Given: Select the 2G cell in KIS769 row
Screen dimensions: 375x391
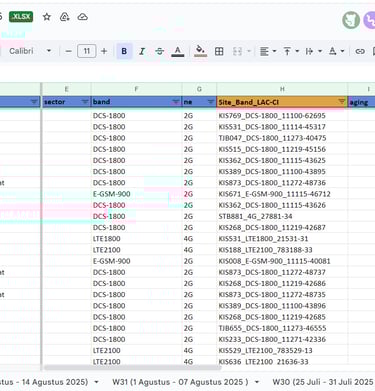Looking at the screenshot, I should pyautogui.click(x=199, y=116).
